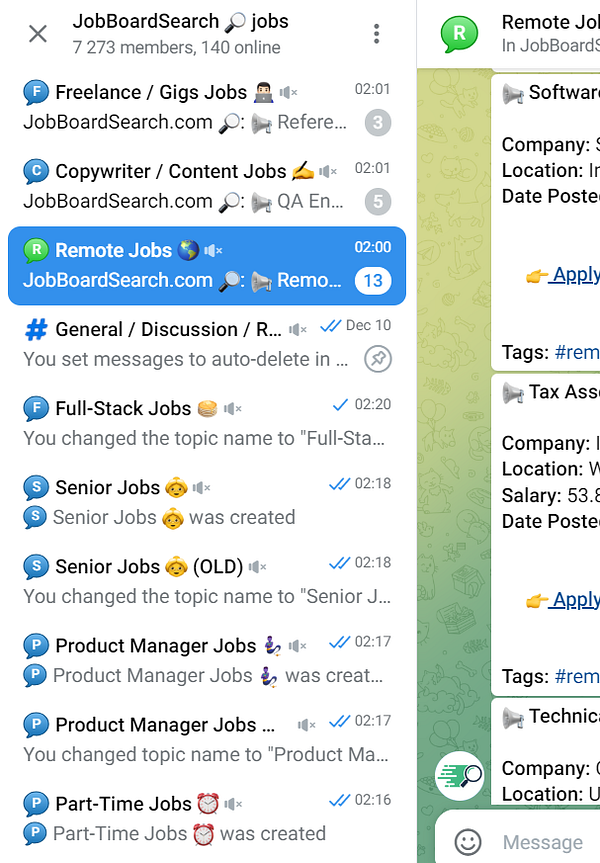Screen dimensions: 600x863
Task: Click the 02:20 timestamp on Full-Stack Jobs
Action: [373, 405]
